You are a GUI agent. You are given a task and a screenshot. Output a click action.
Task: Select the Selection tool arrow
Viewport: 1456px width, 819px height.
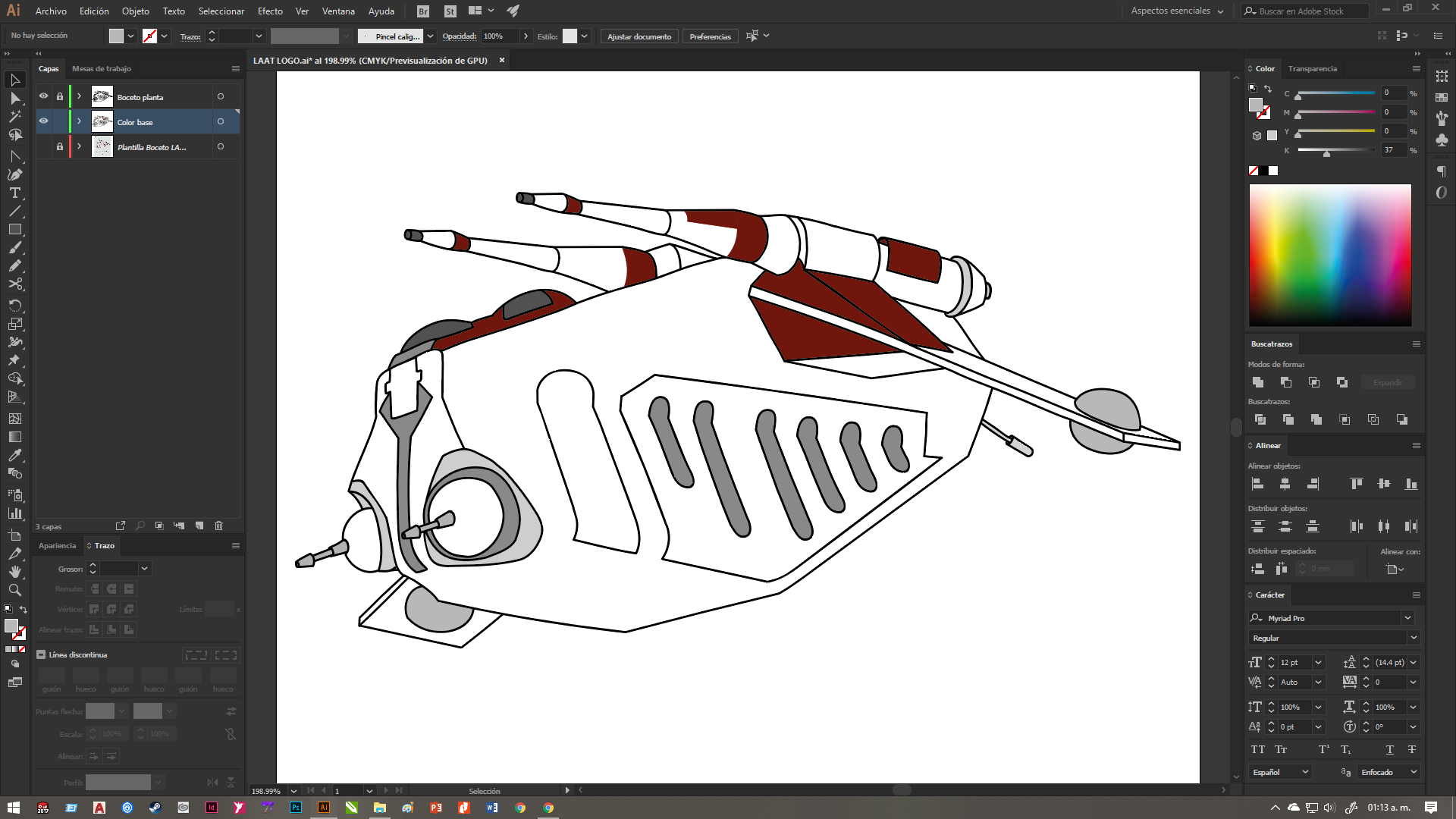[14, 80]
